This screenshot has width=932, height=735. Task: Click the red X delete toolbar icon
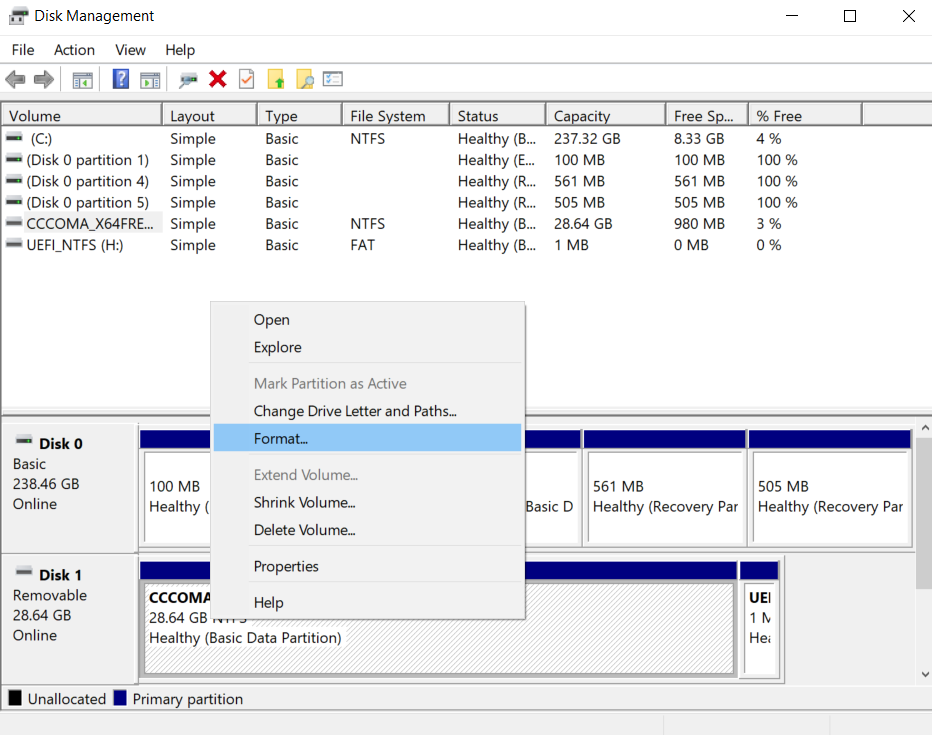pos(217,80)
